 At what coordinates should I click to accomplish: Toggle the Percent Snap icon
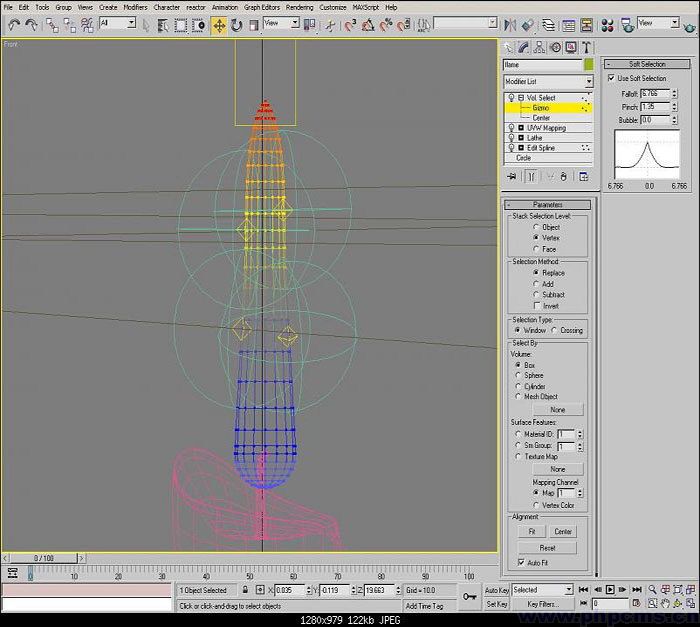[386, 25]
